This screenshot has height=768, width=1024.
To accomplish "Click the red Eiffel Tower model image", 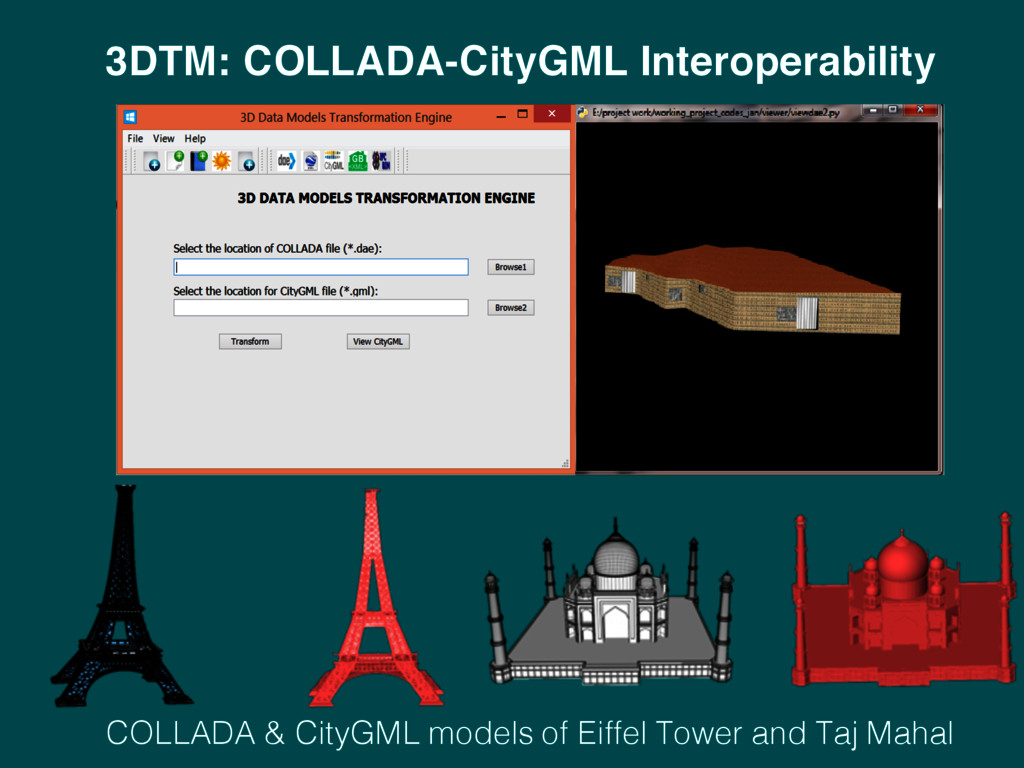I will (375, 598).
